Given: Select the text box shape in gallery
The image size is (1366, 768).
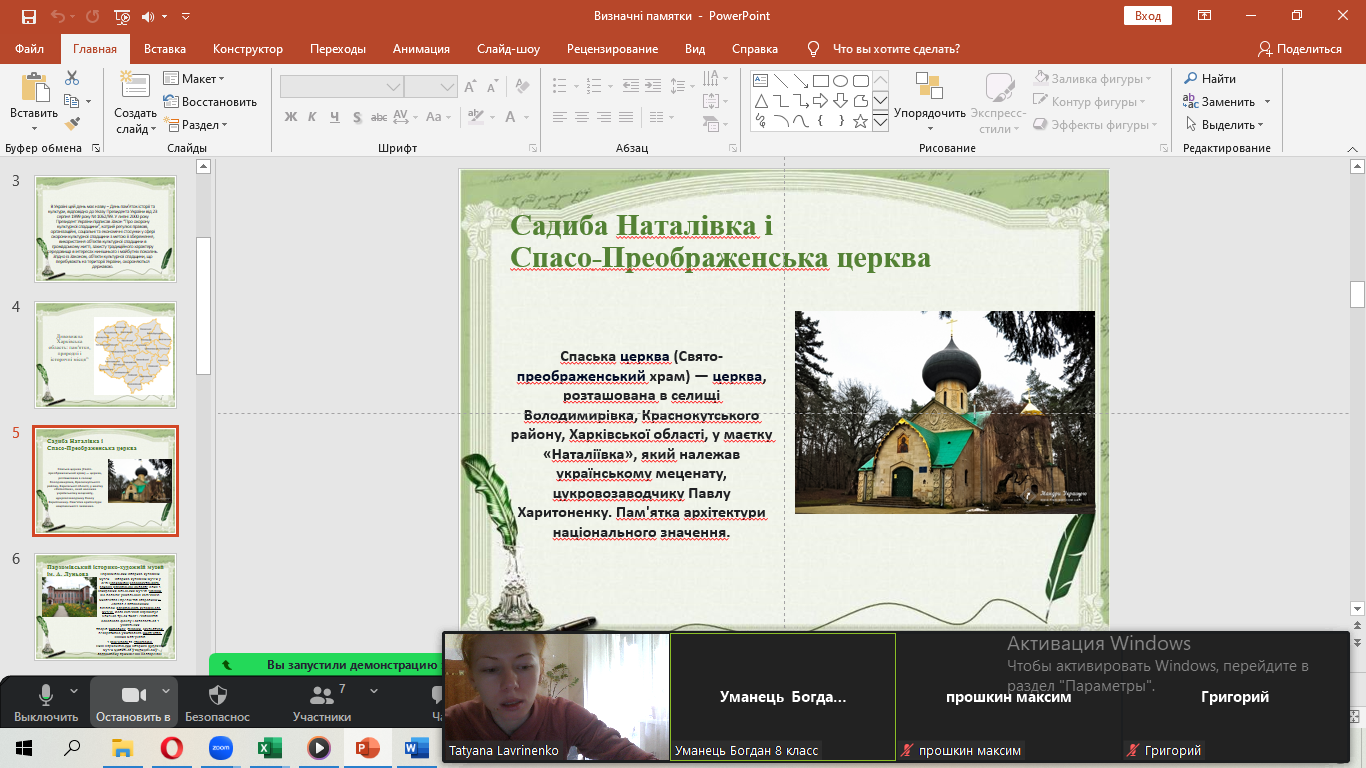Looking at the screenshot, I should 760,81.
